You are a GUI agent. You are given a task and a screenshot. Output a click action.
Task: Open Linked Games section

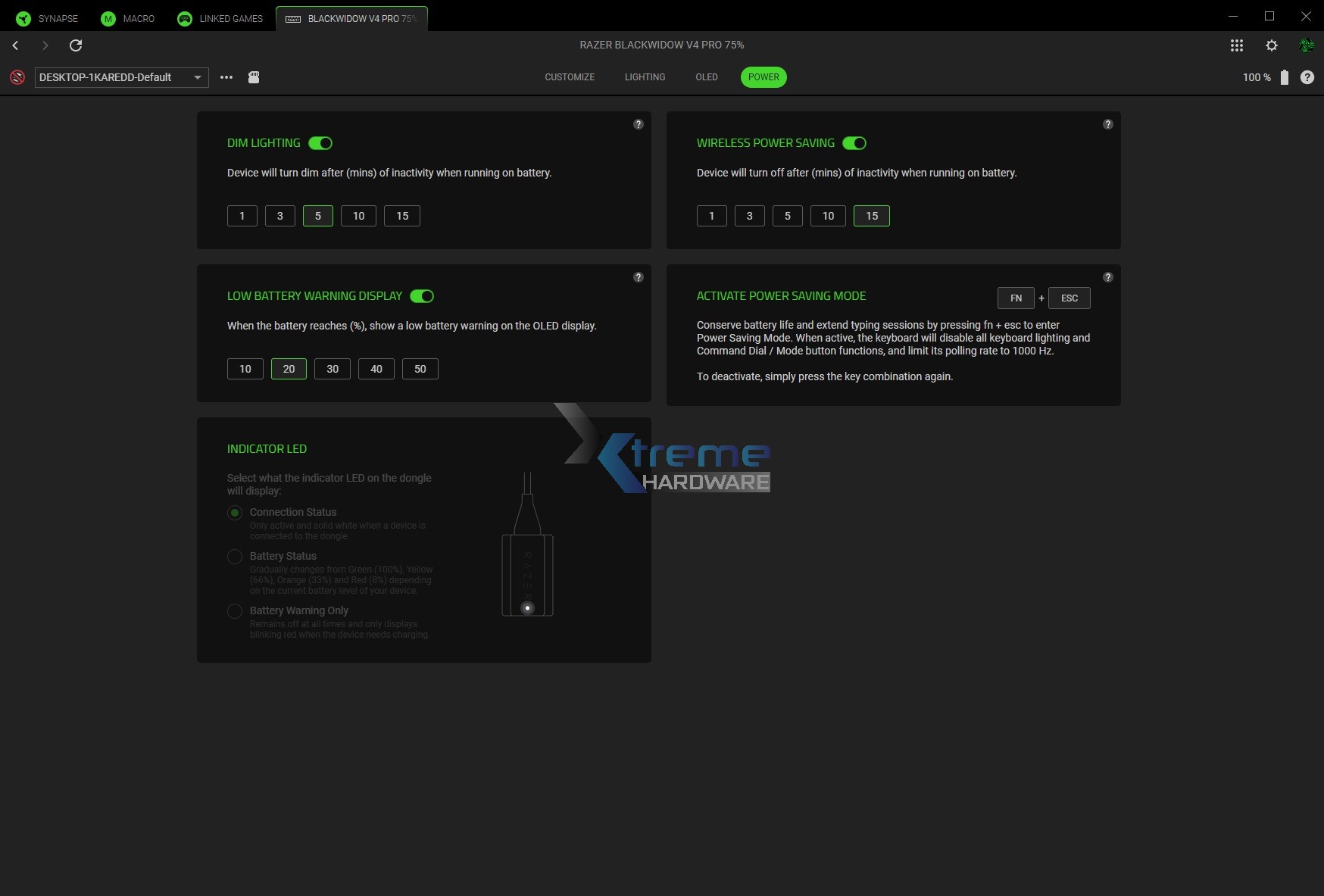[219, 17]
